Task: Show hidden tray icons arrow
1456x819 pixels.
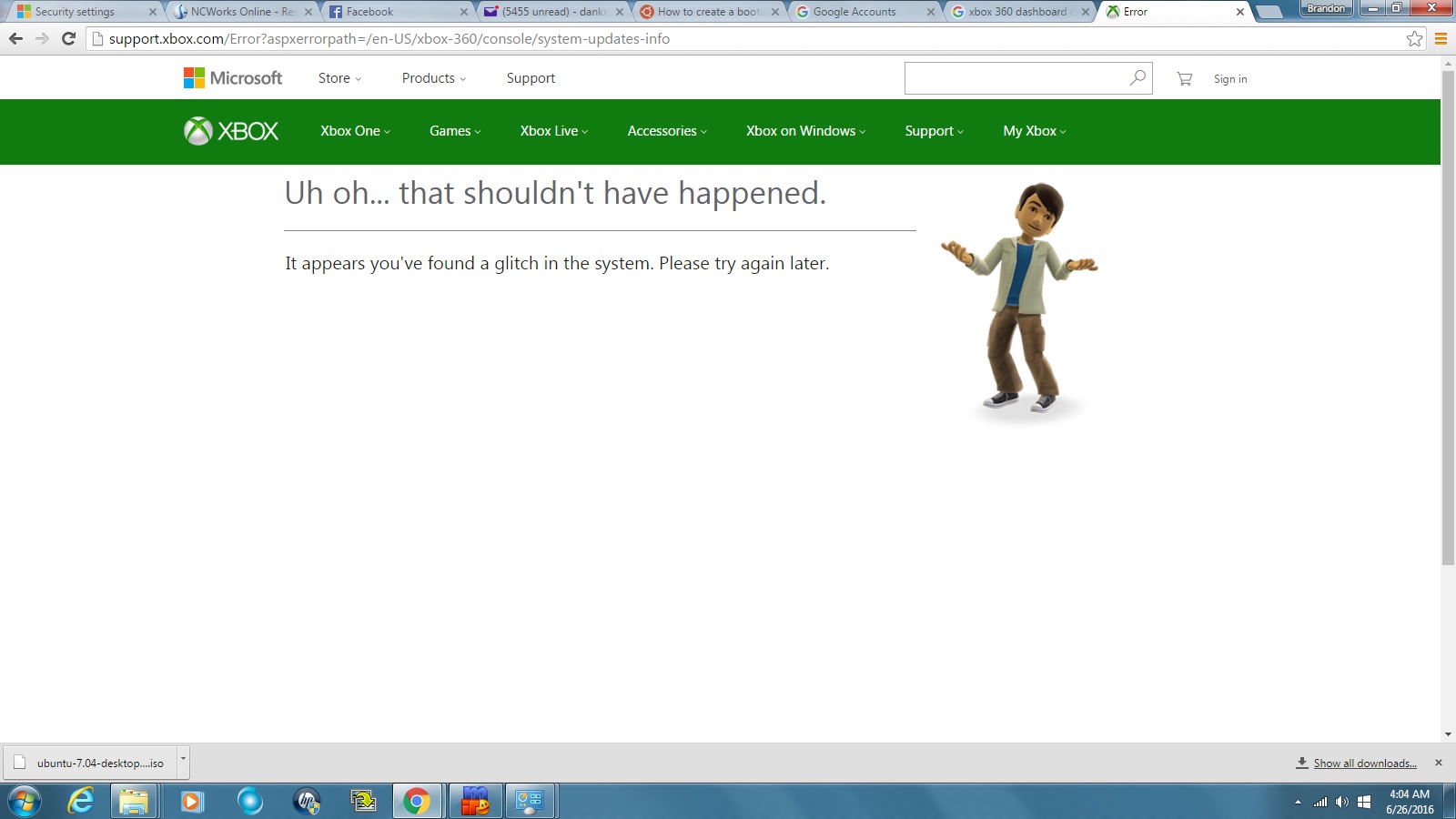Action: (1298, 802)
